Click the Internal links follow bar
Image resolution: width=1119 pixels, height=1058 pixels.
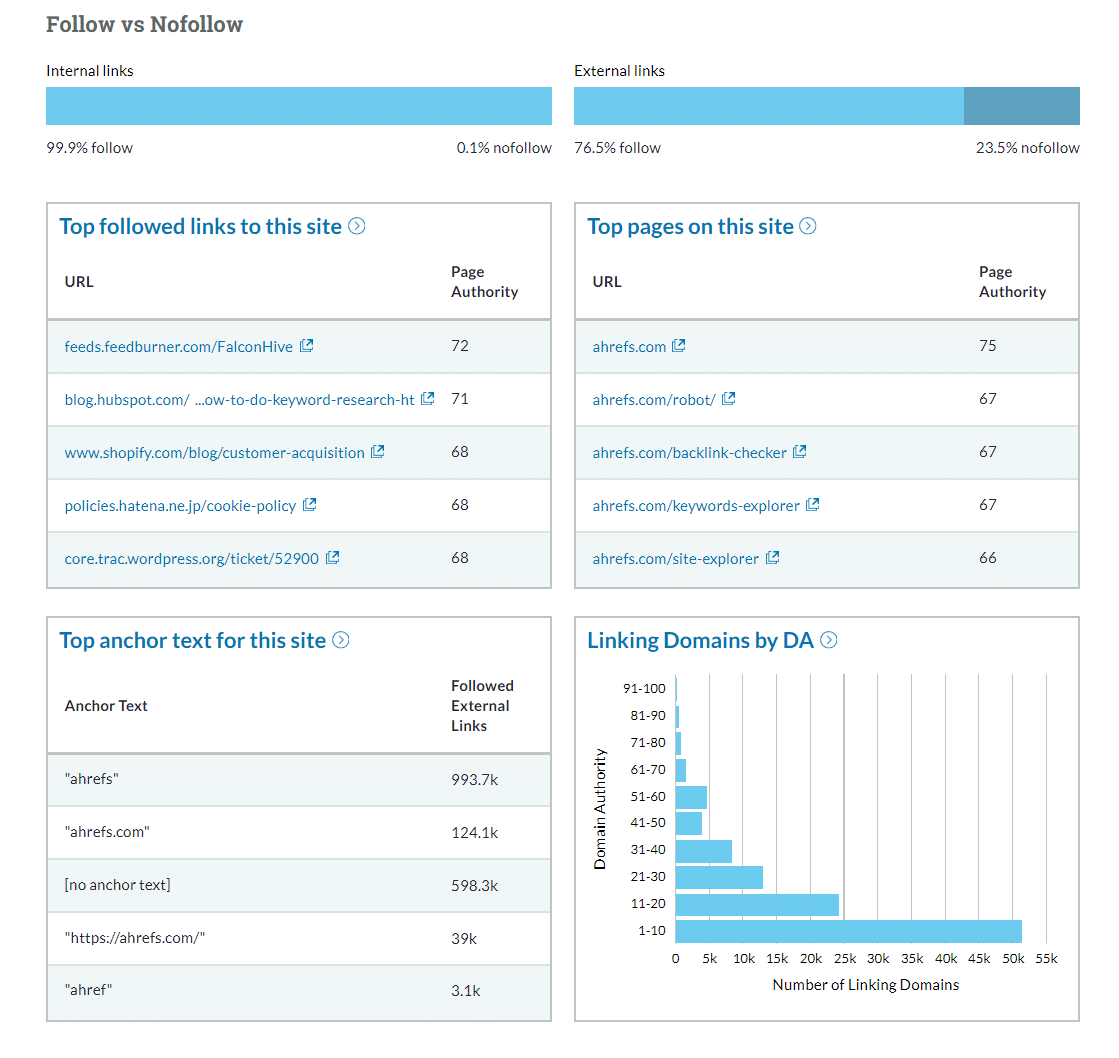(x=298, y=106)
